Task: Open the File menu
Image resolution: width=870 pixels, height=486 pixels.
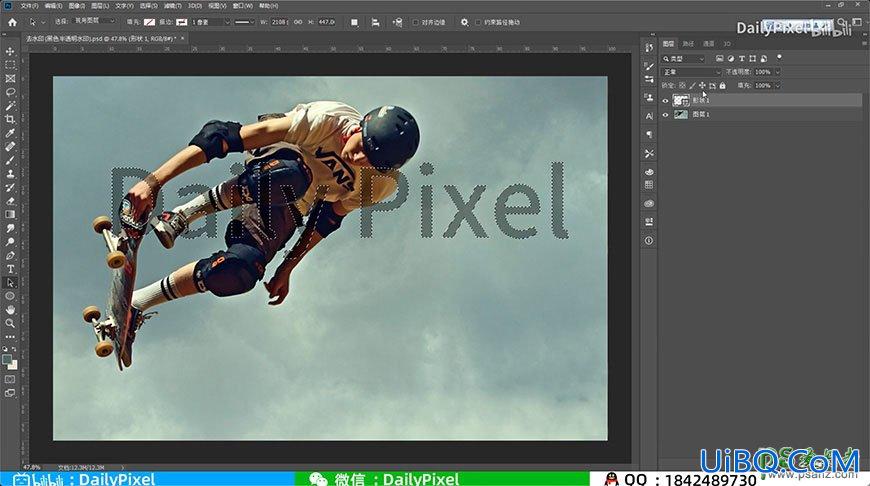Action: coord(29,6)
